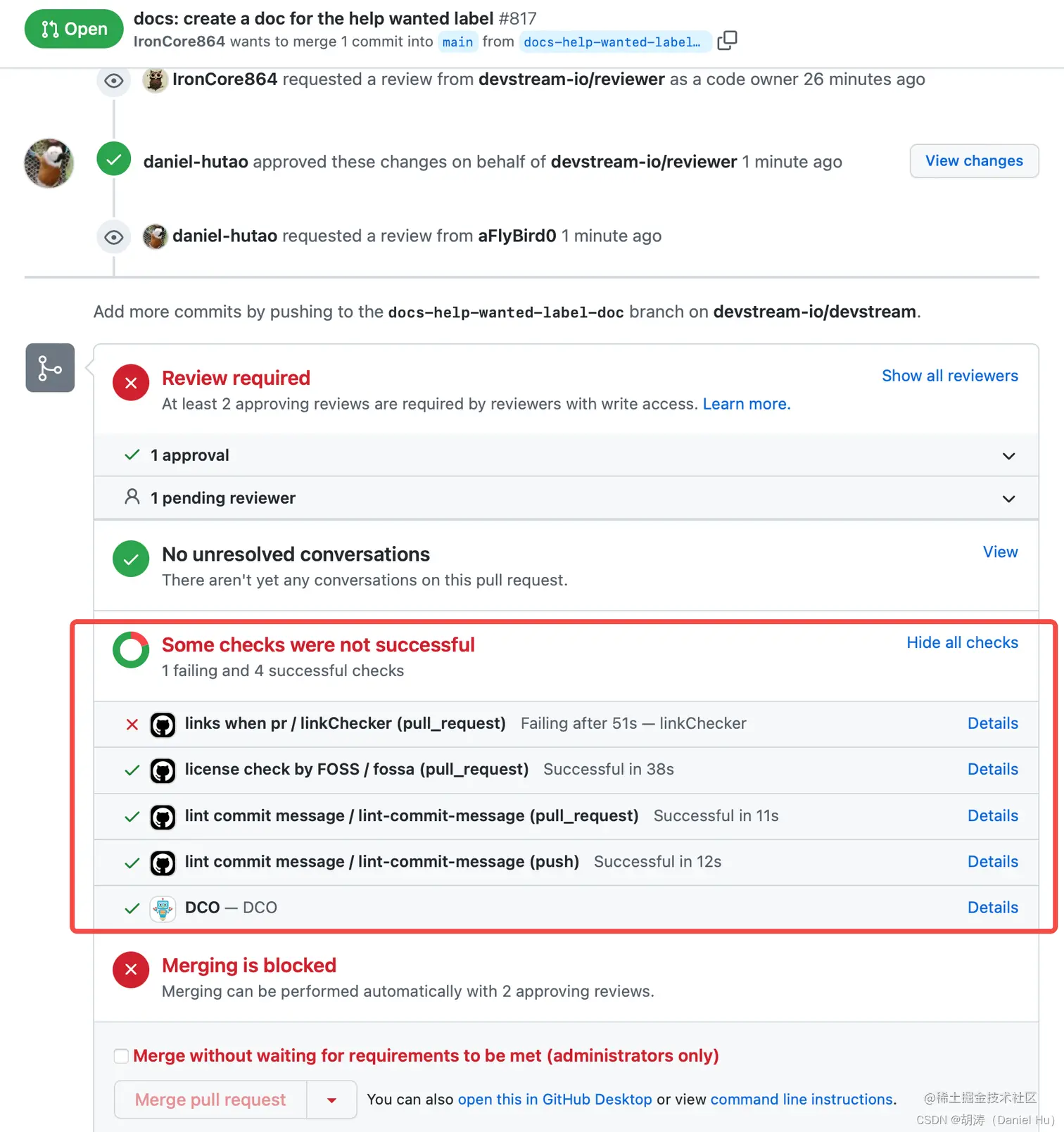Open the merge options dropdown arrow

[x=331, y=1099]
